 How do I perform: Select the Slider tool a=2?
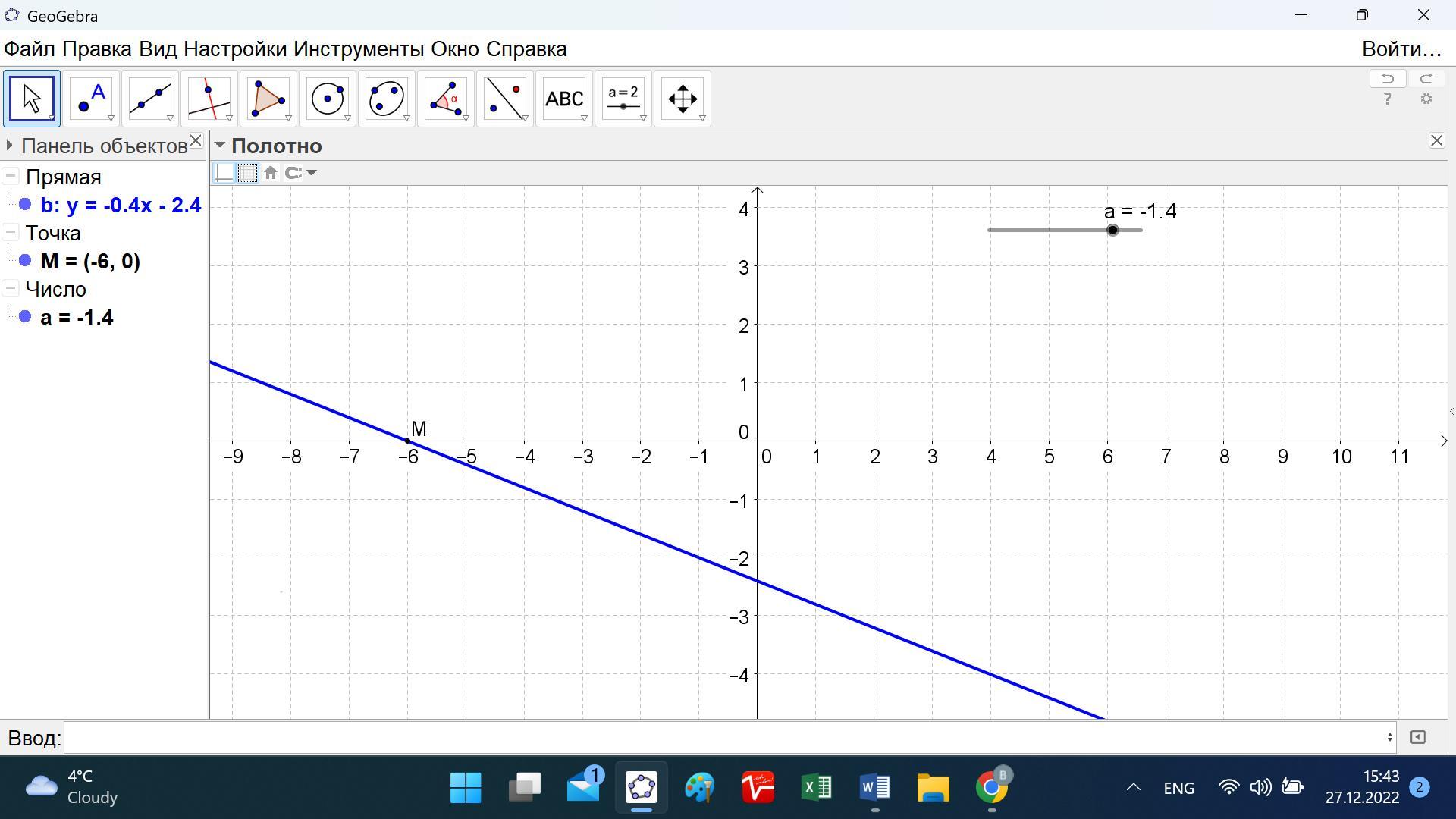click(623, 99)
